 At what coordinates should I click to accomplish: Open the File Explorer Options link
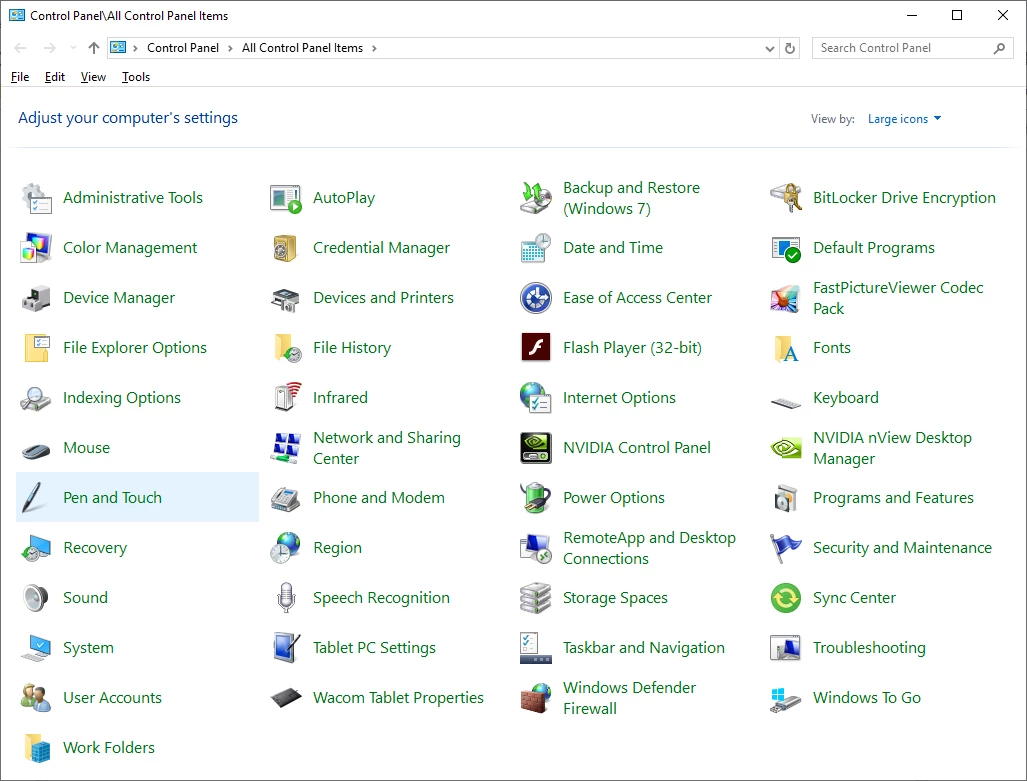click(x=135, y=348)
